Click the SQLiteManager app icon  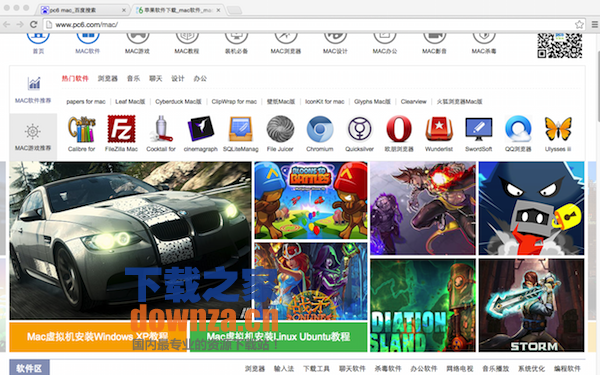point(241,129)
